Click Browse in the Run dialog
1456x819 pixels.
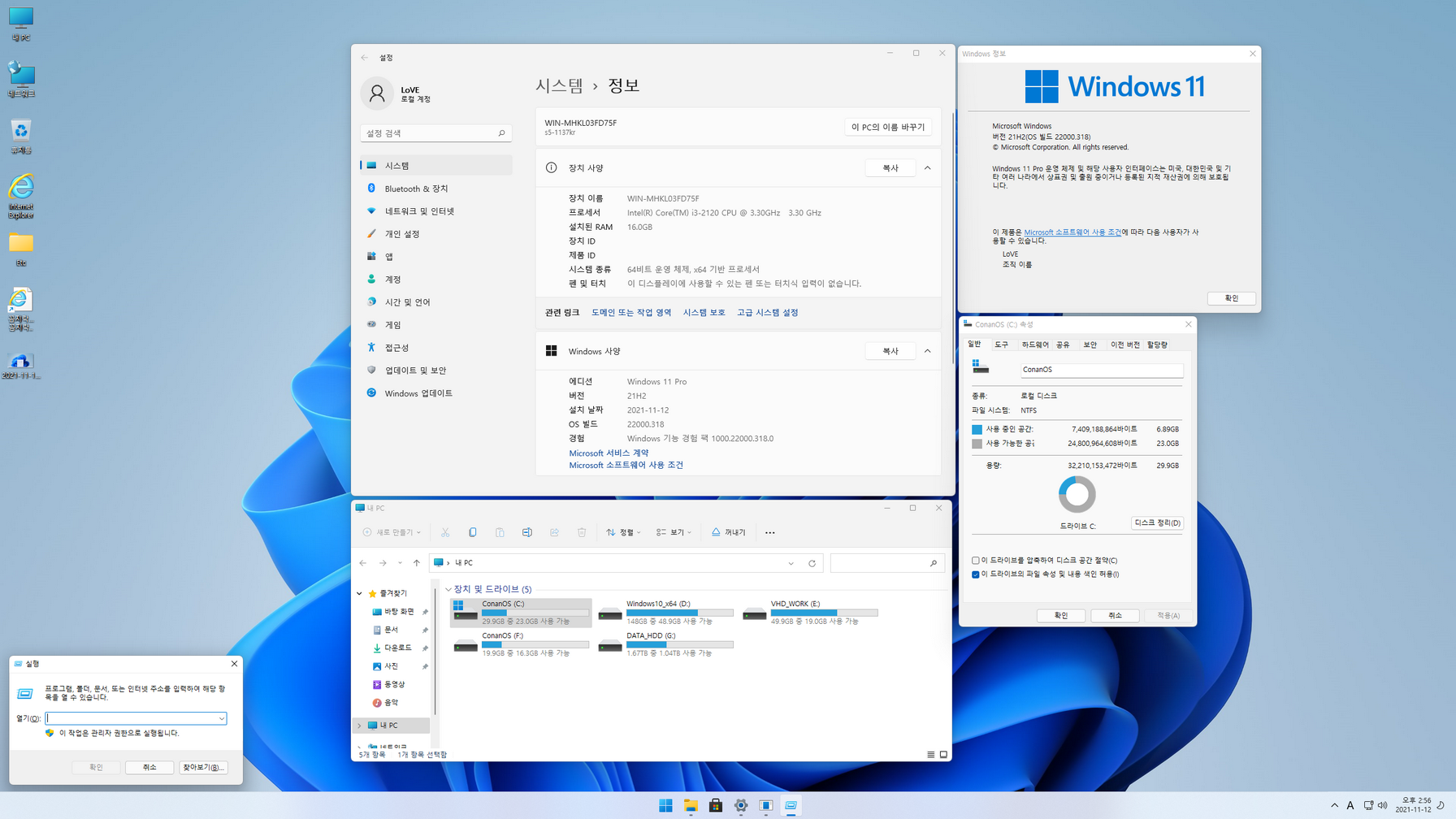pyautogui.click(x=203, y=767)
